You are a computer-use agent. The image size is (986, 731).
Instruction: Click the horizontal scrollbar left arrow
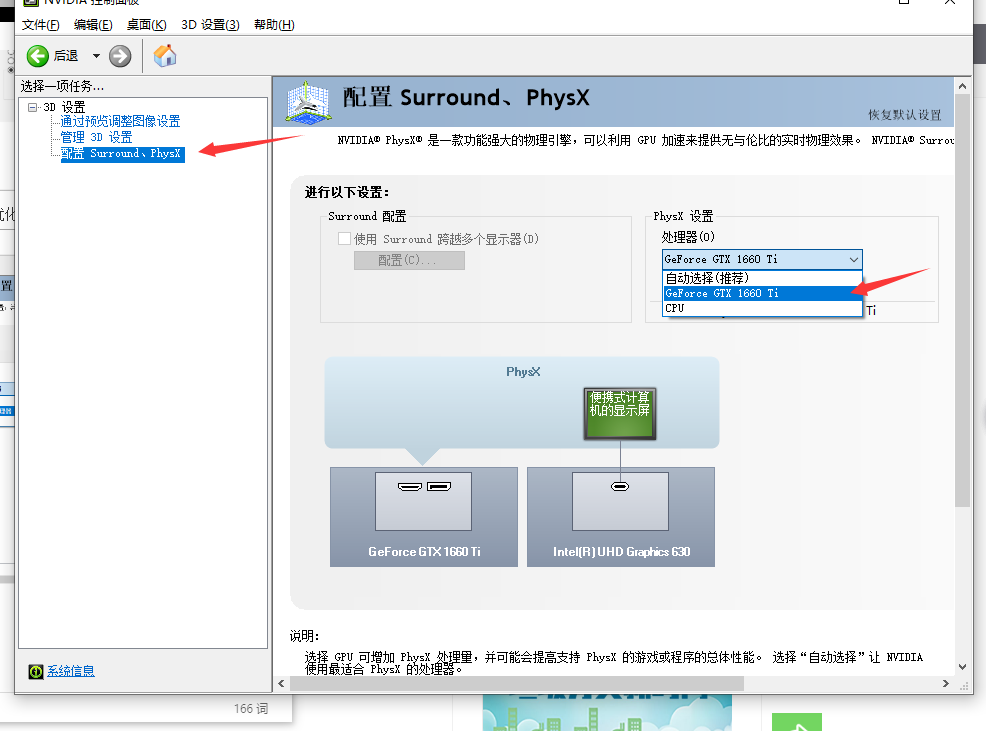coord(281,684)
